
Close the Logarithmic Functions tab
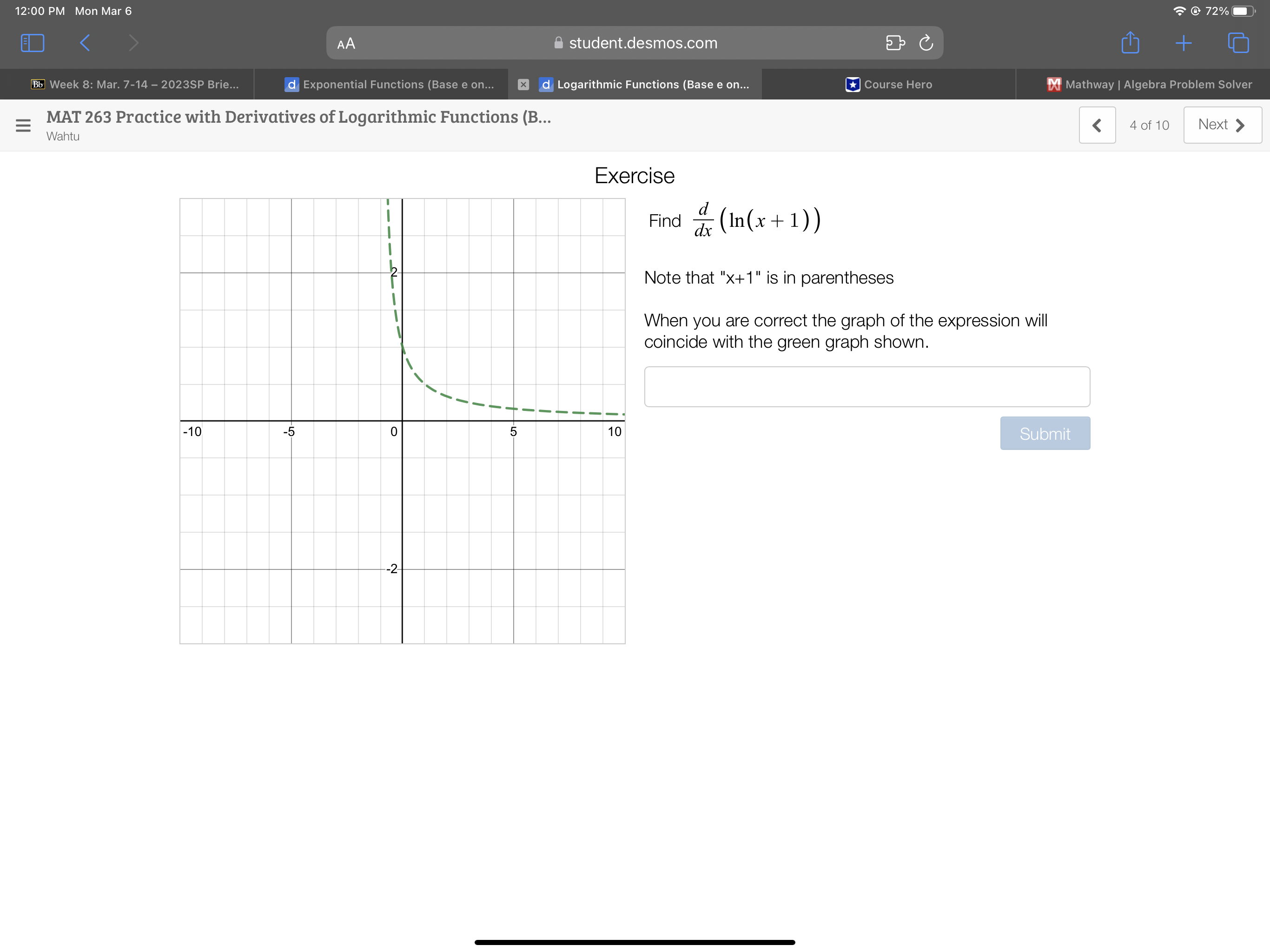click(x=523, y=84)
